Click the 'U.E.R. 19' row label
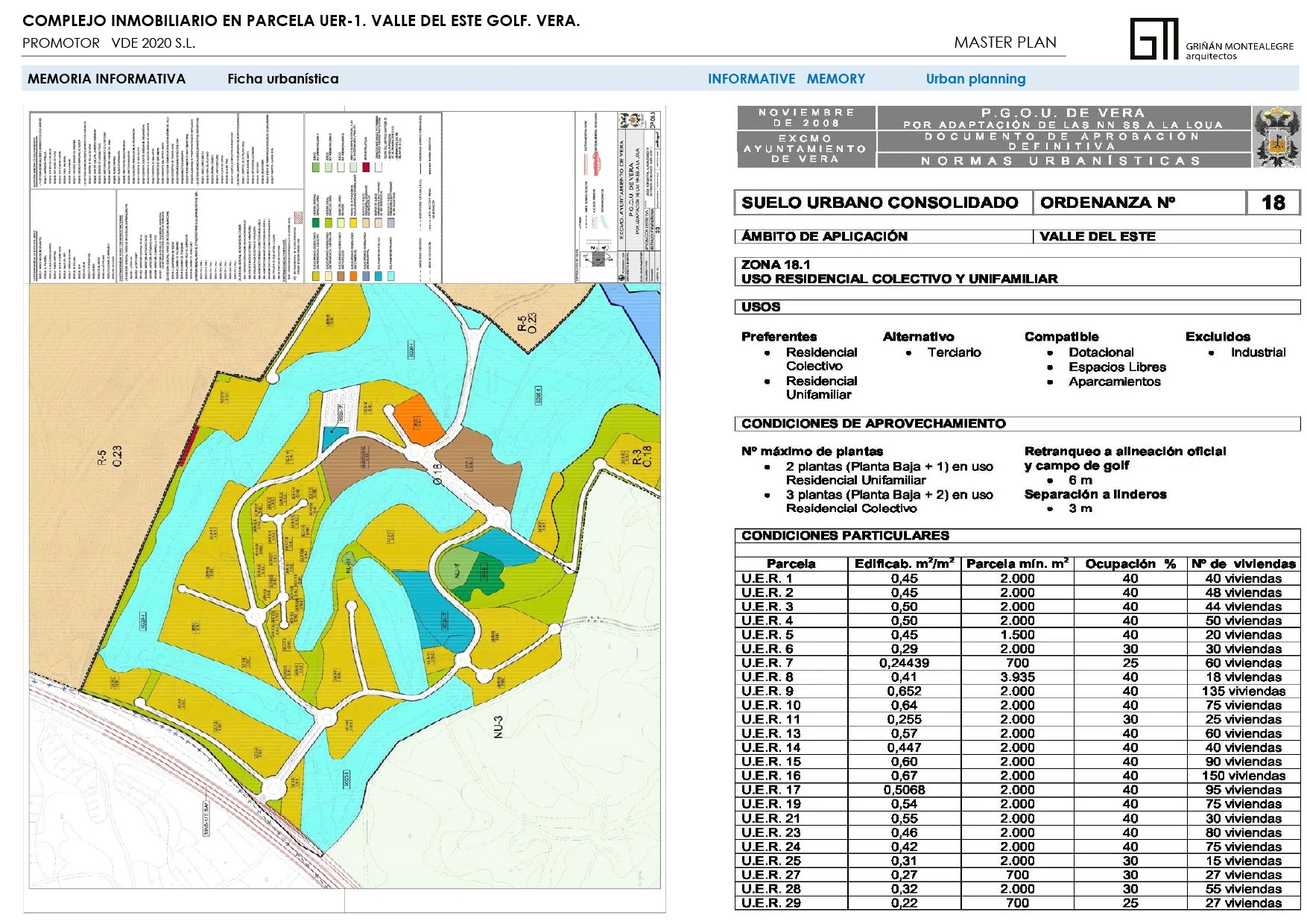1307x924 pixels. coord(770,804)
